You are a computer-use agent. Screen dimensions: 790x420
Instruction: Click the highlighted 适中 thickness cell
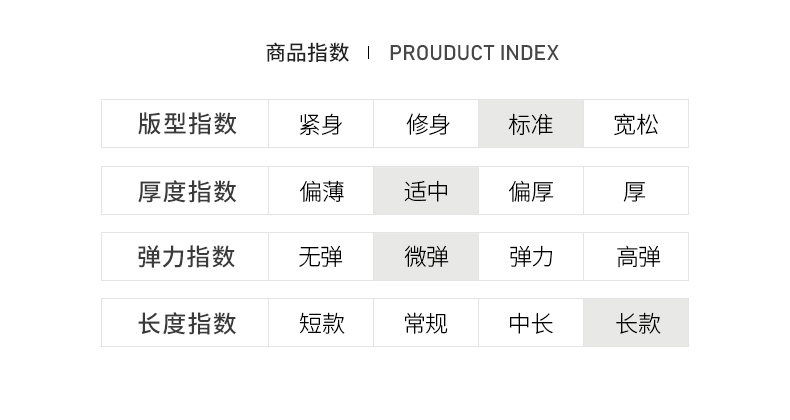pos(426,191)
